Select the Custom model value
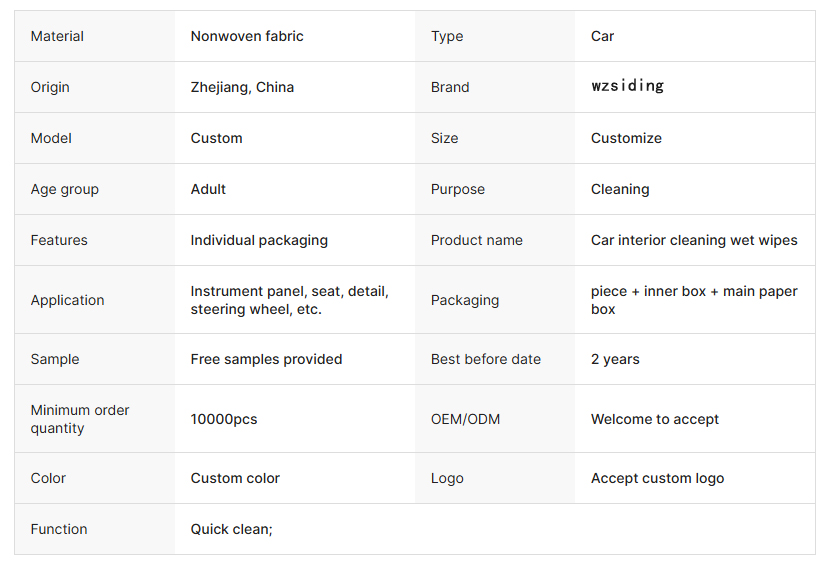Viewport: 821px width, 565px height. click(x=216, y=138)
